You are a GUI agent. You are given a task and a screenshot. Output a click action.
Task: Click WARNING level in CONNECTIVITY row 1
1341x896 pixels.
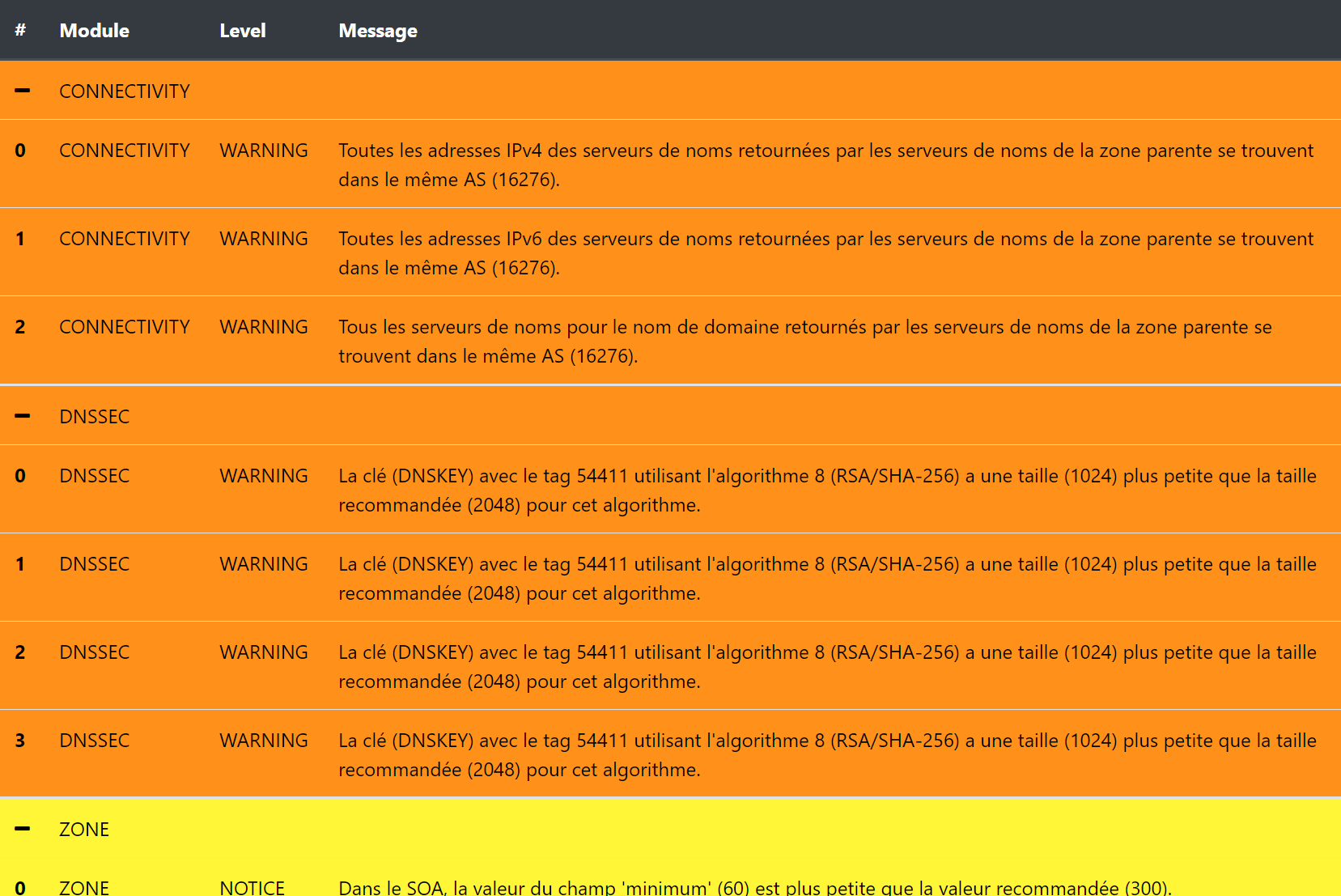coord(264,239)
